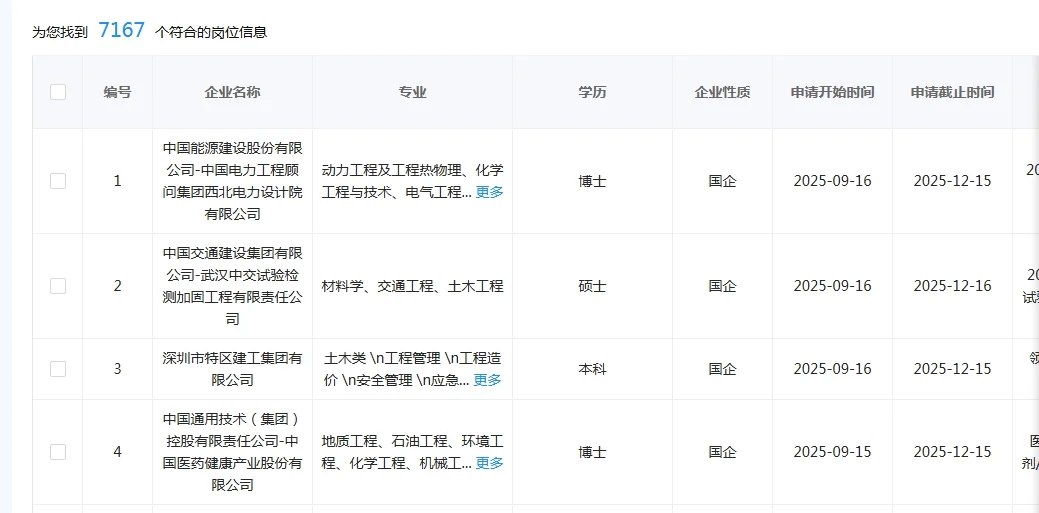Select company name 中国能源建设股份有限公司 in row 1
The width and height of the screenshot is (1039, 513).
[x=233, y=181]
